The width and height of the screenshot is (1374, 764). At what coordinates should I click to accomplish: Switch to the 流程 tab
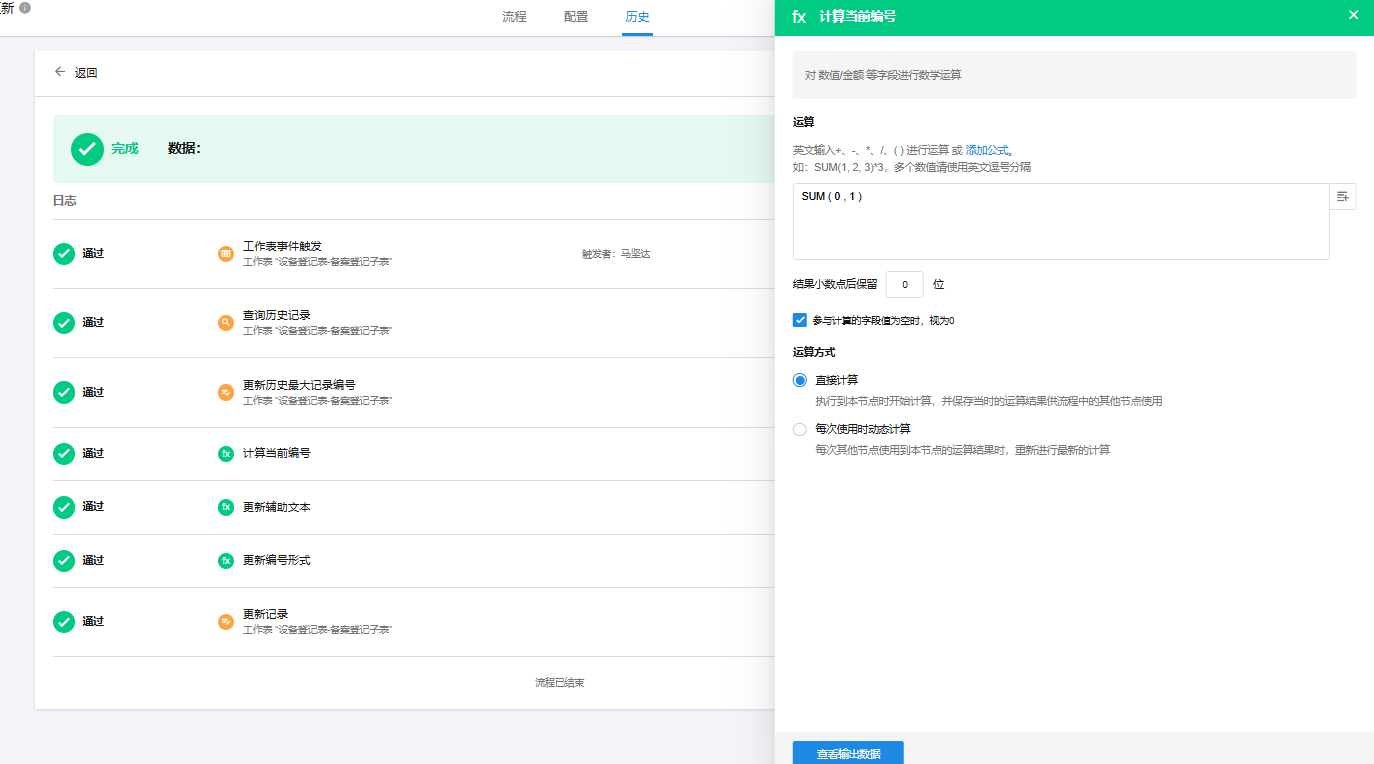pos(514,17)
